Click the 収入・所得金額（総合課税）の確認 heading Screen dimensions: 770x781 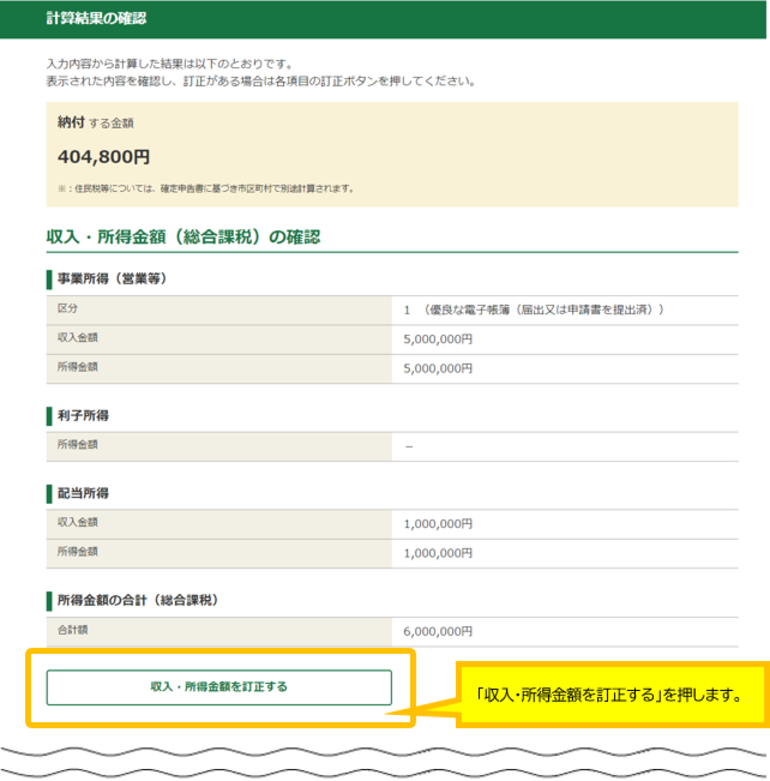tap(183, 237)
